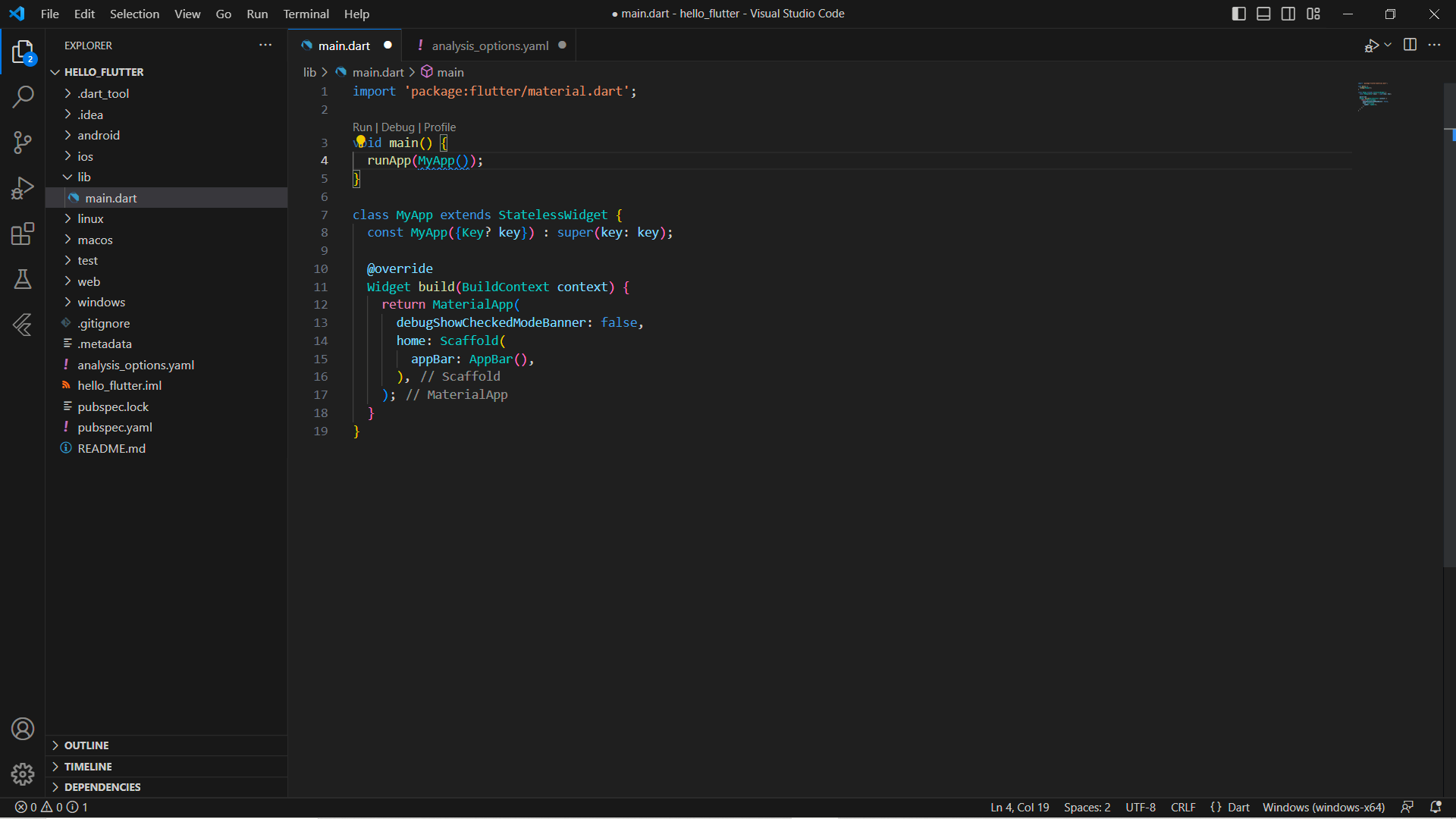
Task: Open the Help menu
Action: click(x=356, y=14)
